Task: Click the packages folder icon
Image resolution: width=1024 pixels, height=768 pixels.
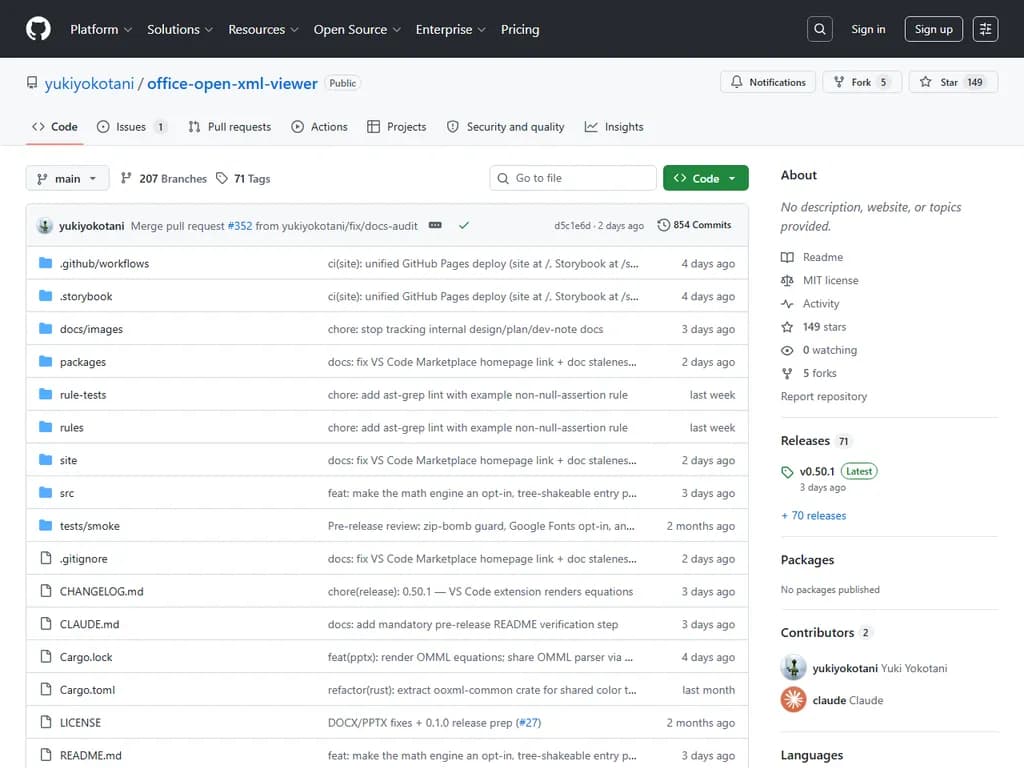Action: [x=45, y=361]
